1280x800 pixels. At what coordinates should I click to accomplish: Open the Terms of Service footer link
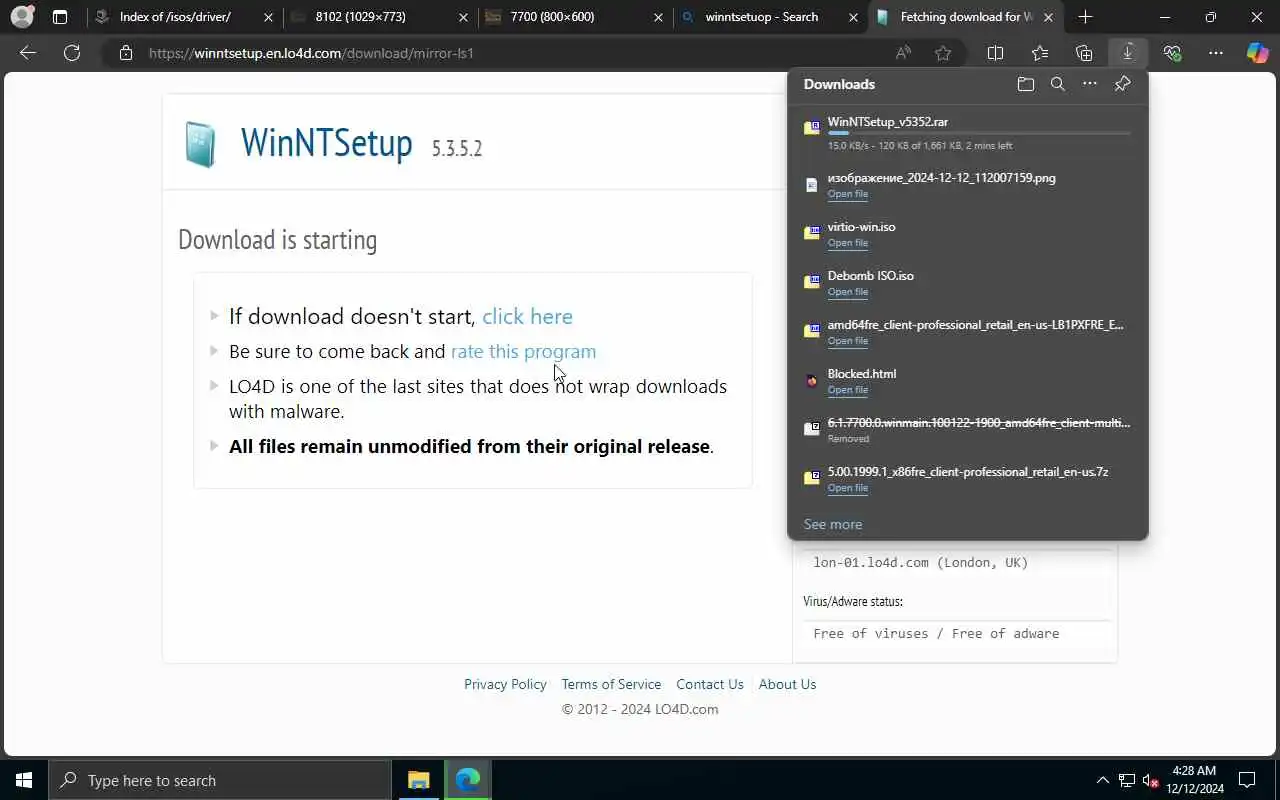(x=611, y=684)
